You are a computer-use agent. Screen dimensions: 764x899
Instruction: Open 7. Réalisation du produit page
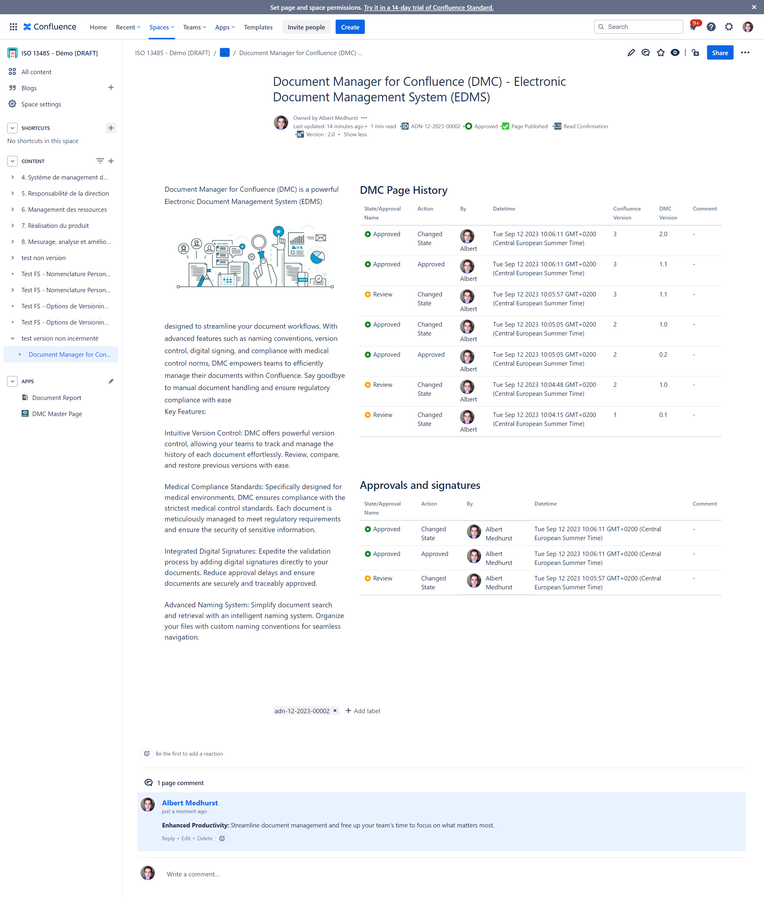(x=55, y=226)
